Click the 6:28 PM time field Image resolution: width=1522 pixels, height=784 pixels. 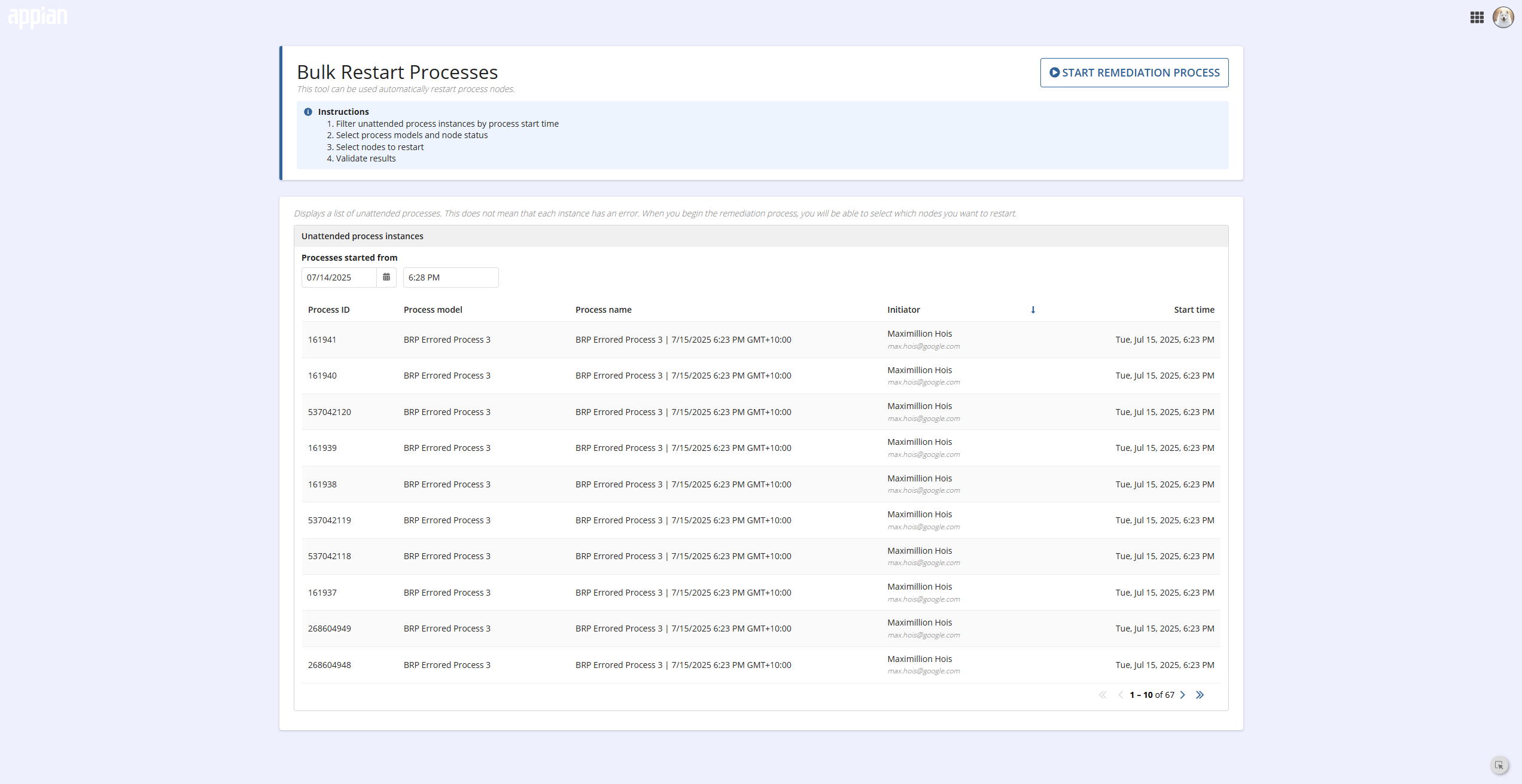450,277
